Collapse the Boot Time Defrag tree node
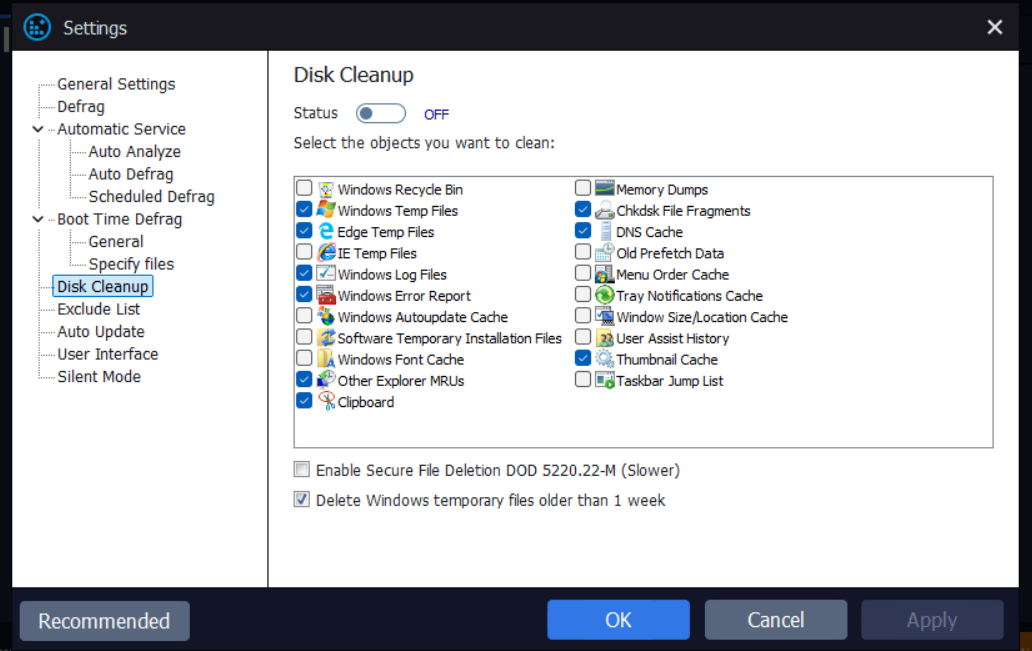1032x651 pixels. coord(38,219)
